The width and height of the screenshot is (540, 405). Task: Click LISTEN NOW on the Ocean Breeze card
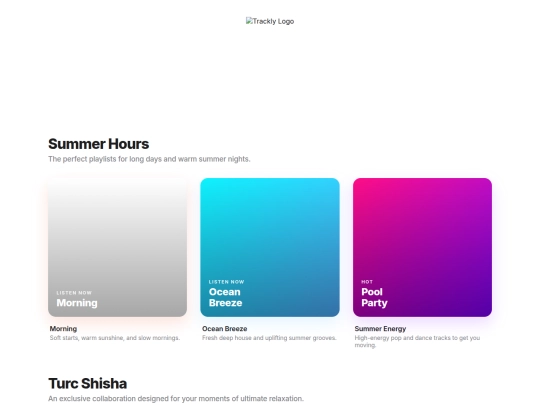tap(226, 282)
